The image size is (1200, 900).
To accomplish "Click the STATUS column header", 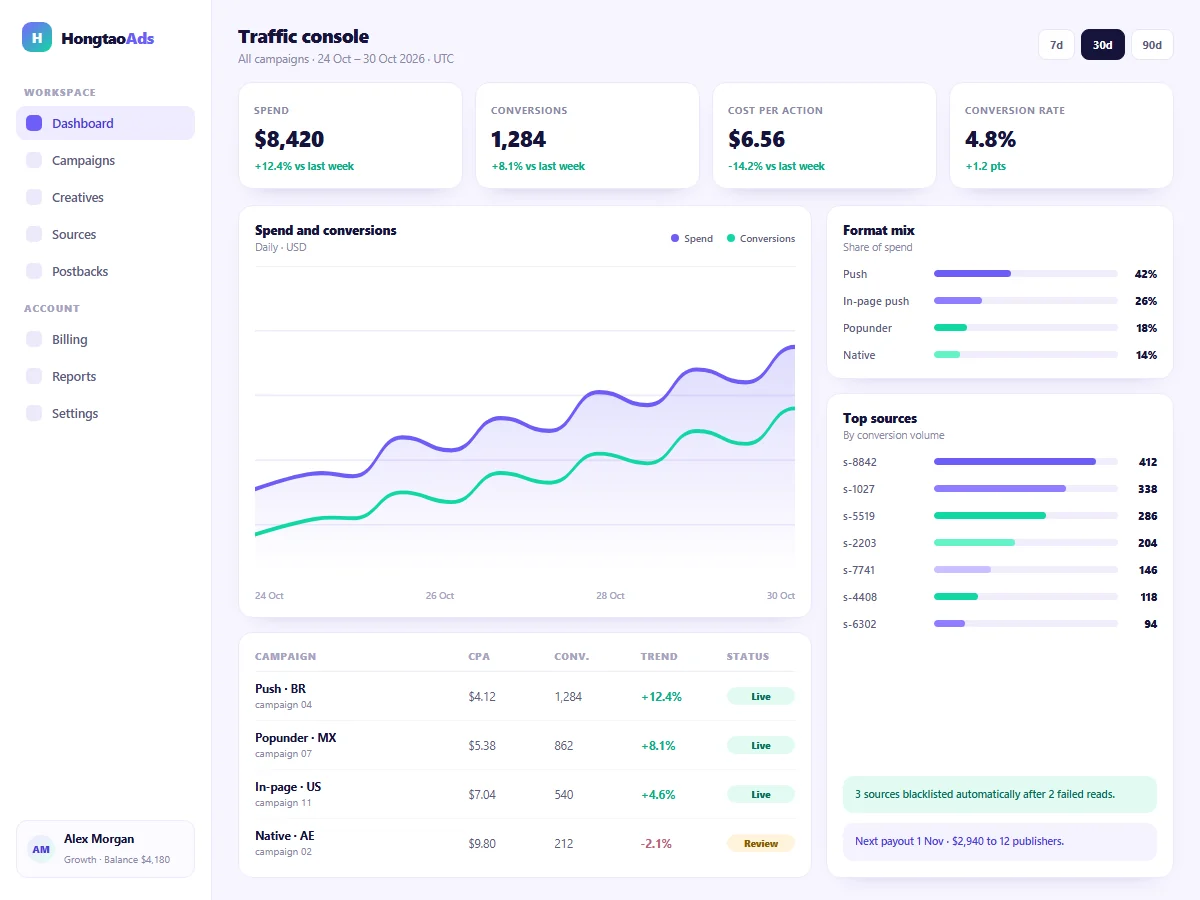I will coord(748,657).
